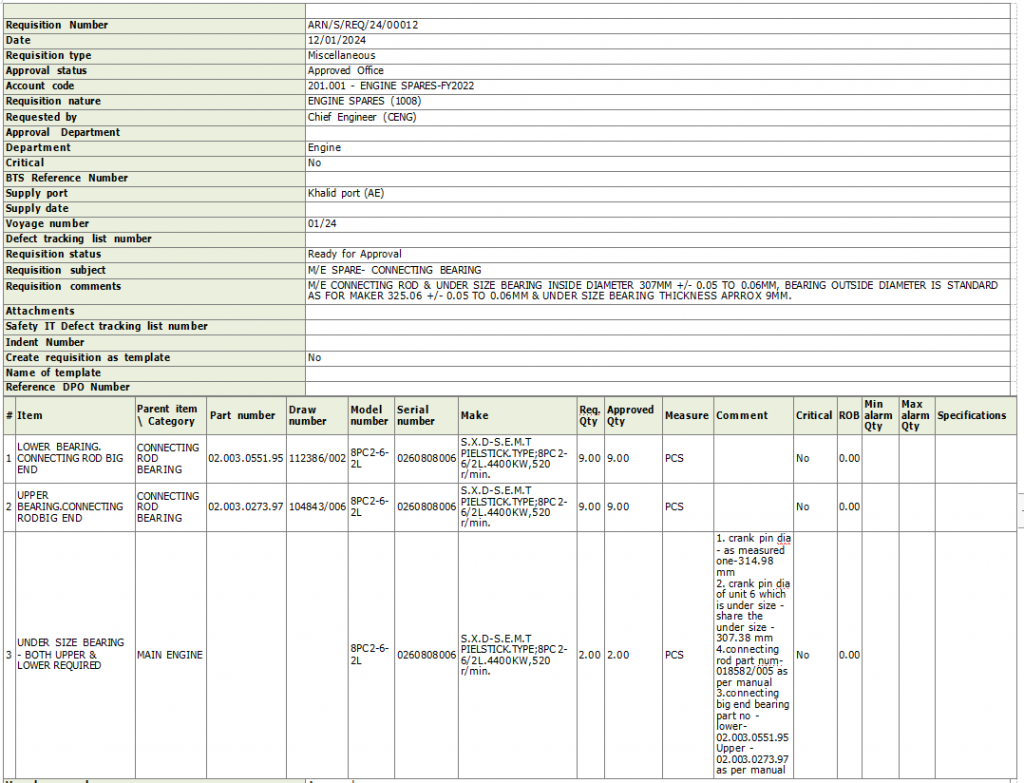Image resolution: width=1024 pixels, height=783 pixels.
Task: Click the "Specifications" column header
Action: (971, 415)
